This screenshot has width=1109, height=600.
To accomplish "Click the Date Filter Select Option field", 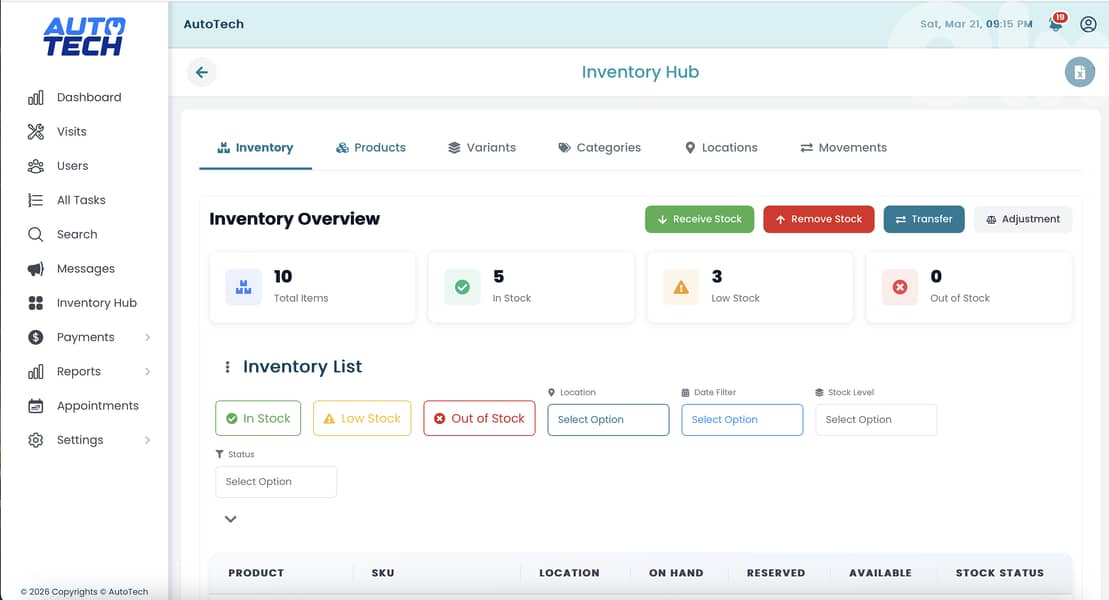I will tap(742, 419).
